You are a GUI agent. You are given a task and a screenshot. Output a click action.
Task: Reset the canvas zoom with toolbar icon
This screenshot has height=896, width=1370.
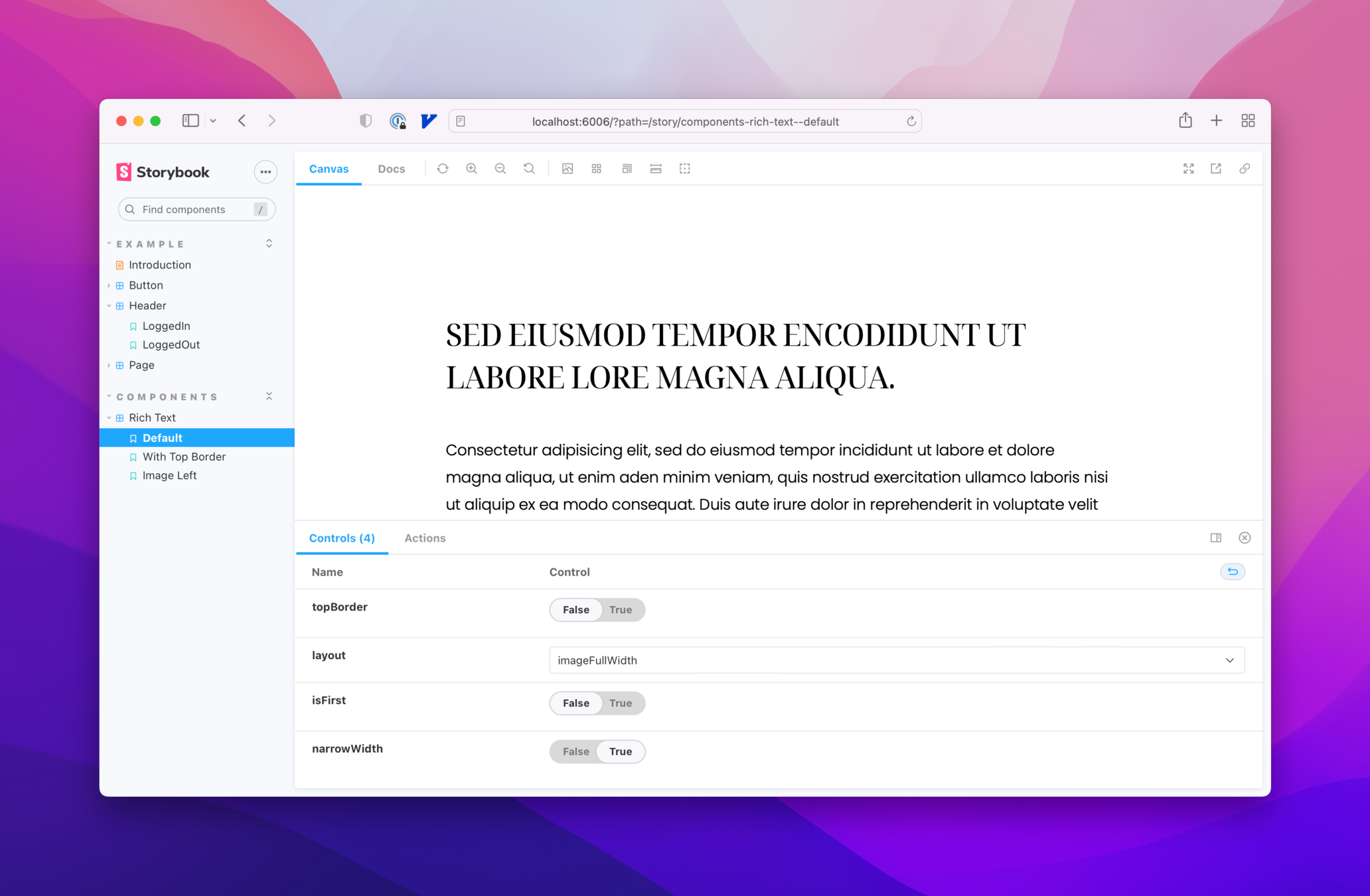click(x=529, y=169)
